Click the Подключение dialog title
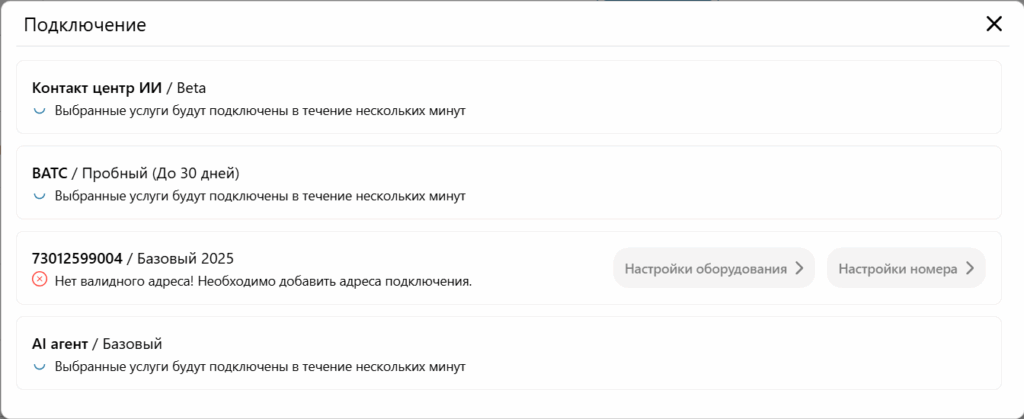Image resolution: width=1024 pixels, height=419 pixels. 85,25
